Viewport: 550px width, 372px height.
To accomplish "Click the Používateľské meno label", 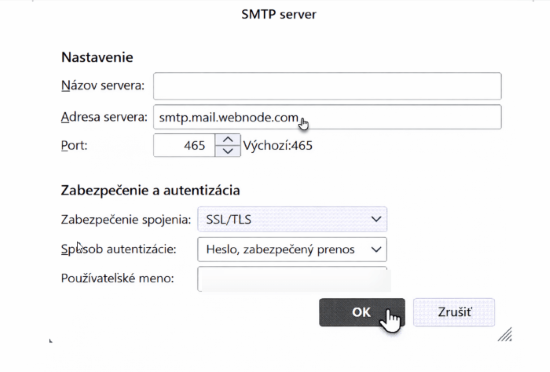I will tap(118, 278).
